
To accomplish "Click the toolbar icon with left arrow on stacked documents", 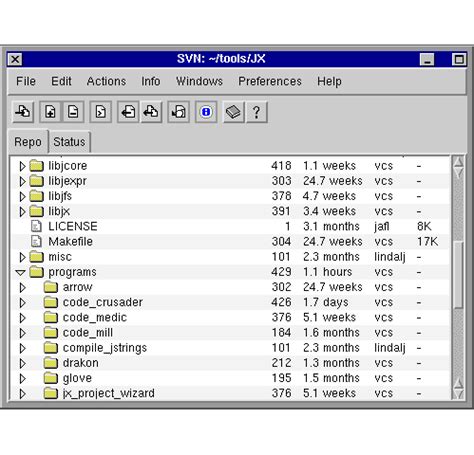I will (151, 112).
